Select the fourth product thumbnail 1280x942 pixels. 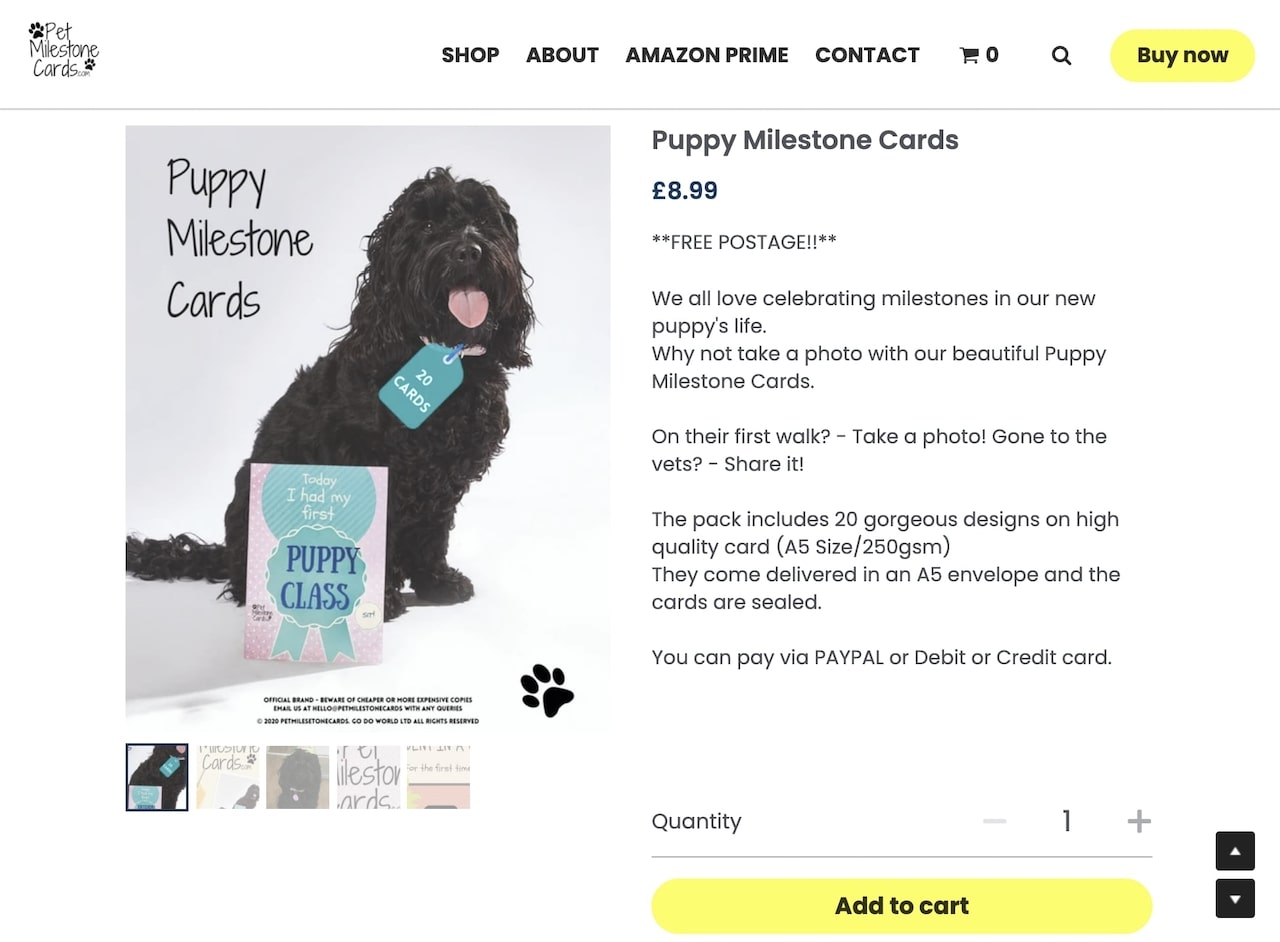pyautogui.click(x=369, y=777)
